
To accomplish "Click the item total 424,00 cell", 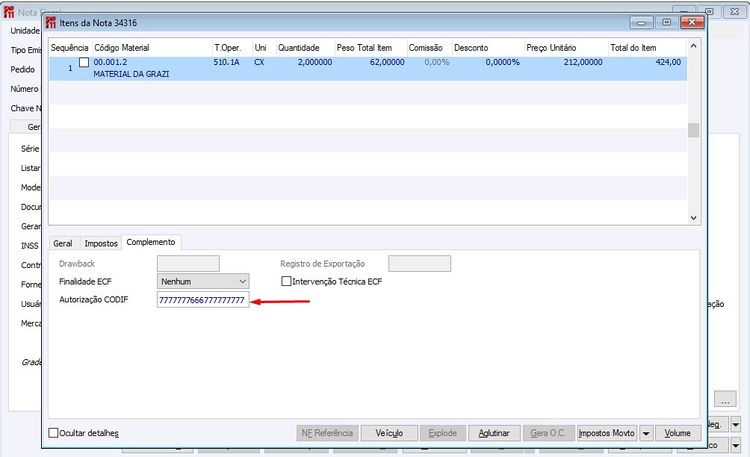I will [668, 62].
